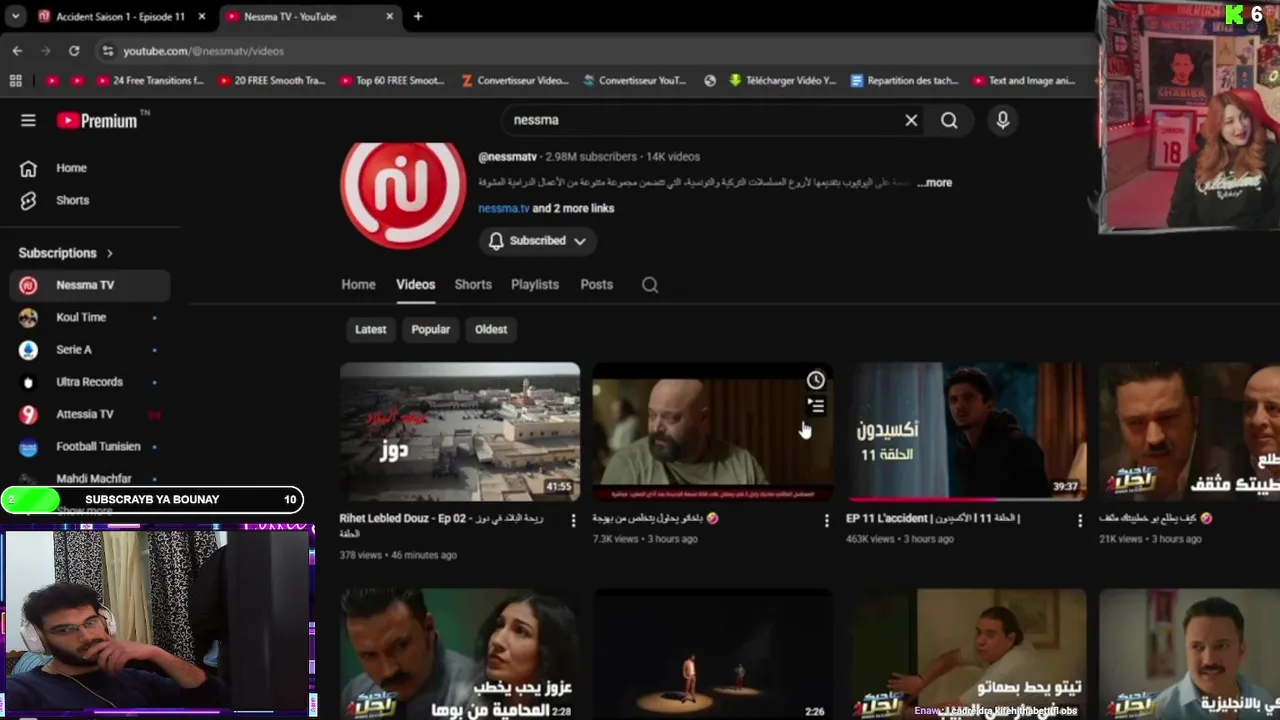Open the Shorts icon in the sidebar

[28, 200]
